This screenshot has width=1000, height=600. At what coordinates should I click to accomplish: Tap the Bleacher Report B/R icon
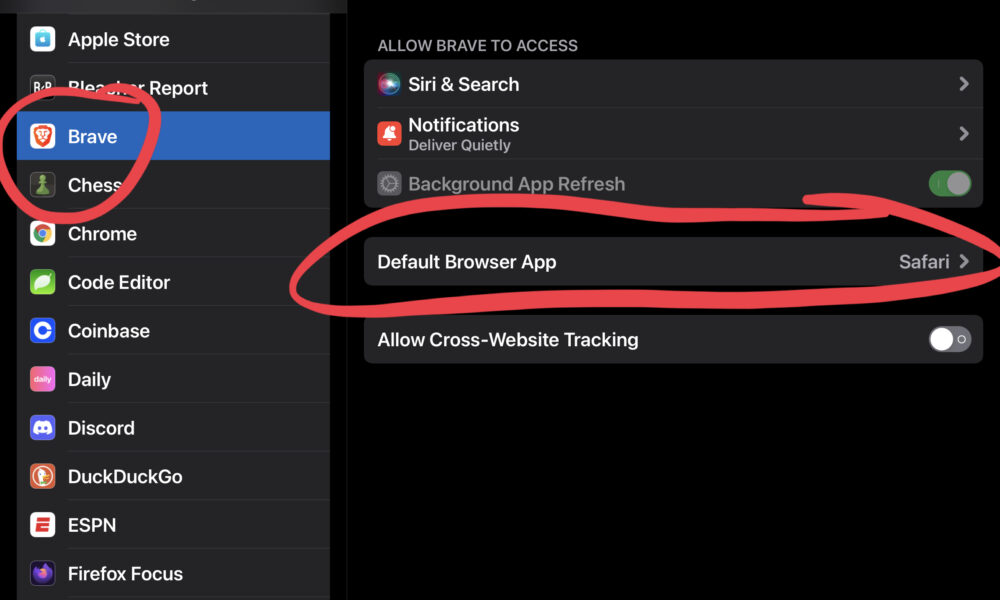(x=43, y=87)
